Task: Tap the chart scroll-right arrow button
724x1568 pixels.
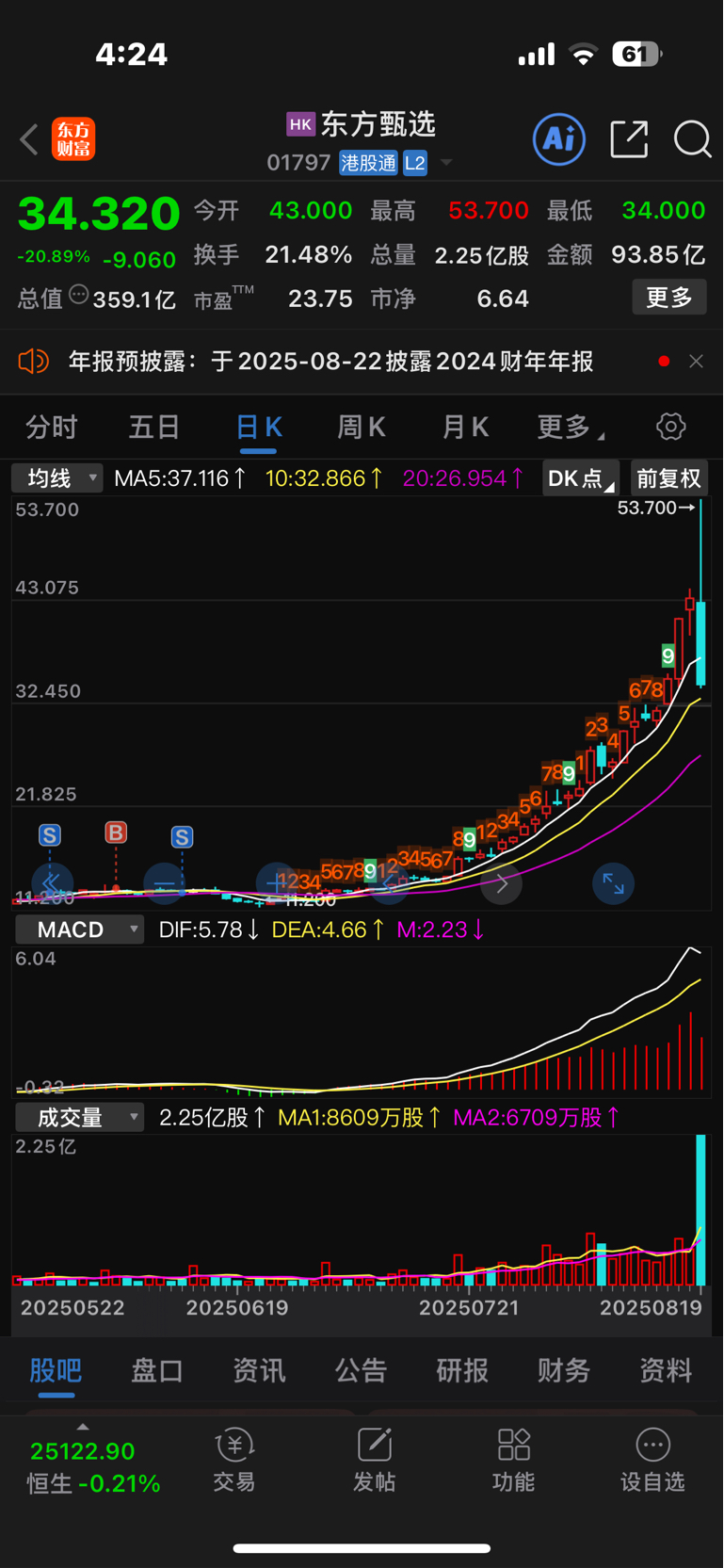Action: coord(501,883)
